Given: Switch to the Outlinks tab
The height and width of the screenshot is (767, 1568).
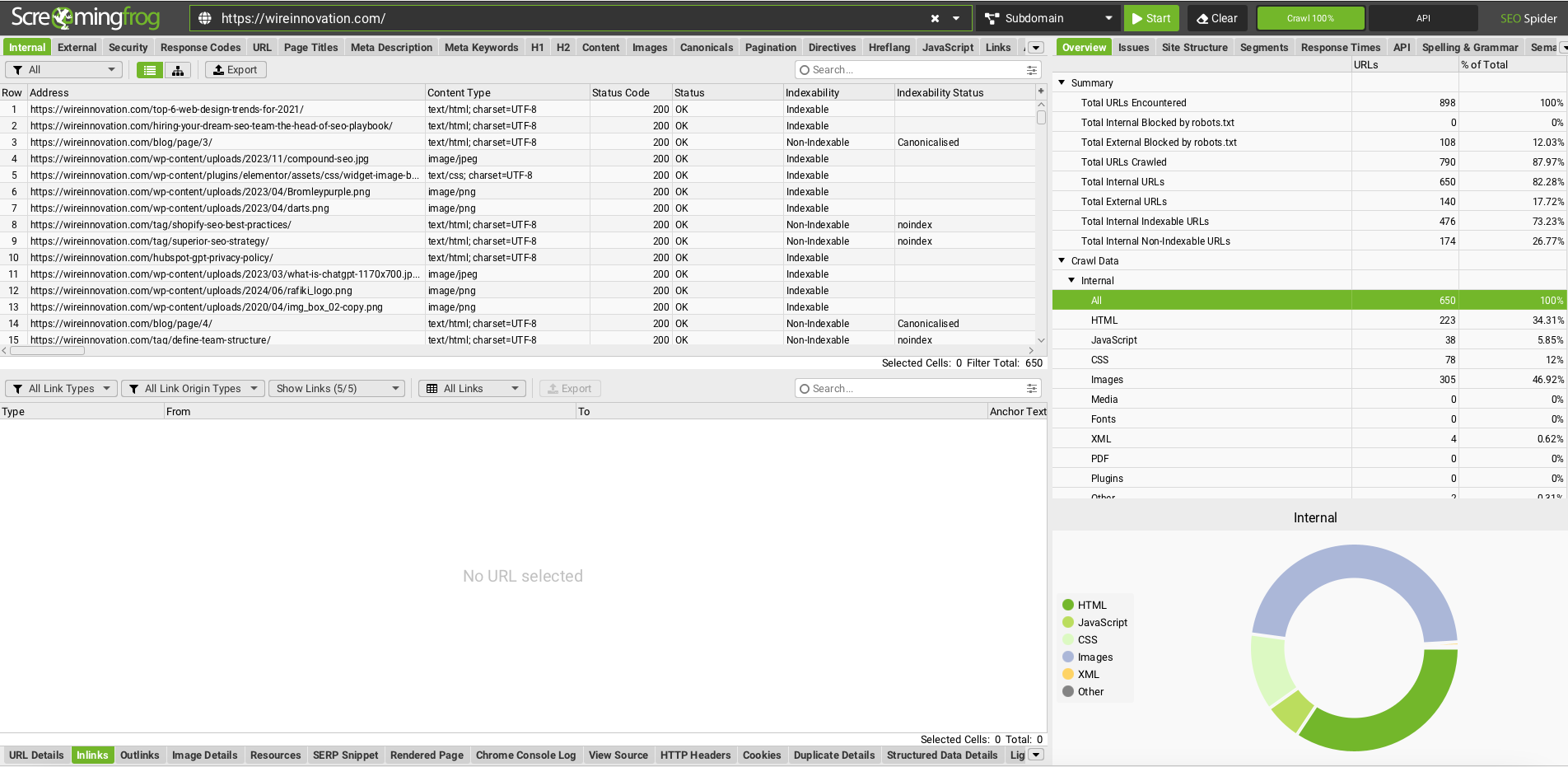Looking at the screenshot, I should 139,755.
